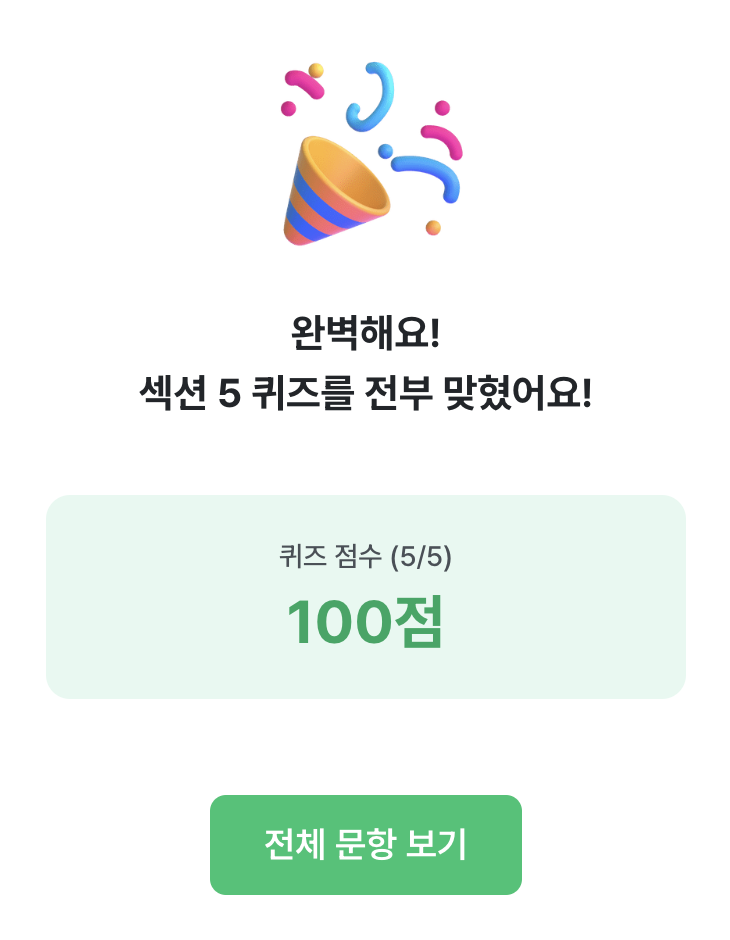The width and height of the screenshot is (730, 940).
Task: Click the party popper celebration icon
Action: pyautogui.click(x=372, y=153)
